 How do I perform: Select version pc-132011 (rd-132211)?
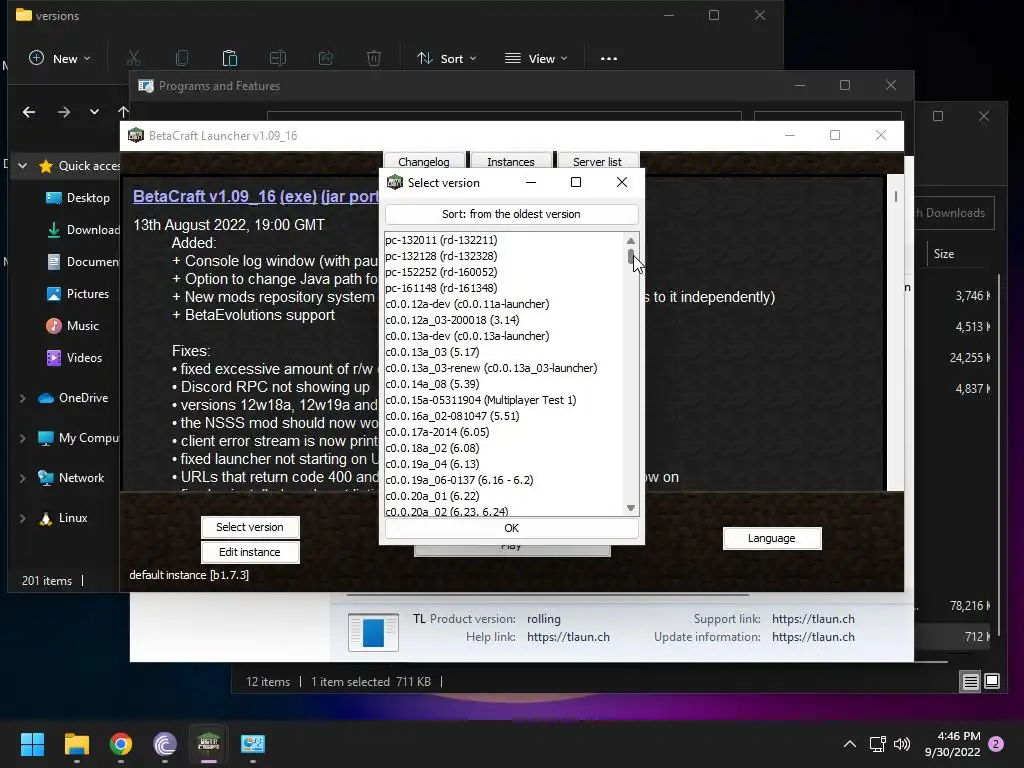click(441, 240)
